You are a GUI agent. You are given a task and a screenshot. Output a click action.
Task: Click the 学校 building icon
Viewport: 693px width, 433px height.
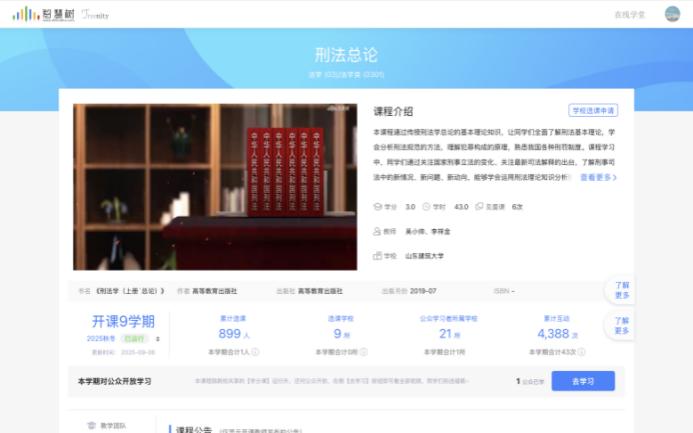click(377, 255)
